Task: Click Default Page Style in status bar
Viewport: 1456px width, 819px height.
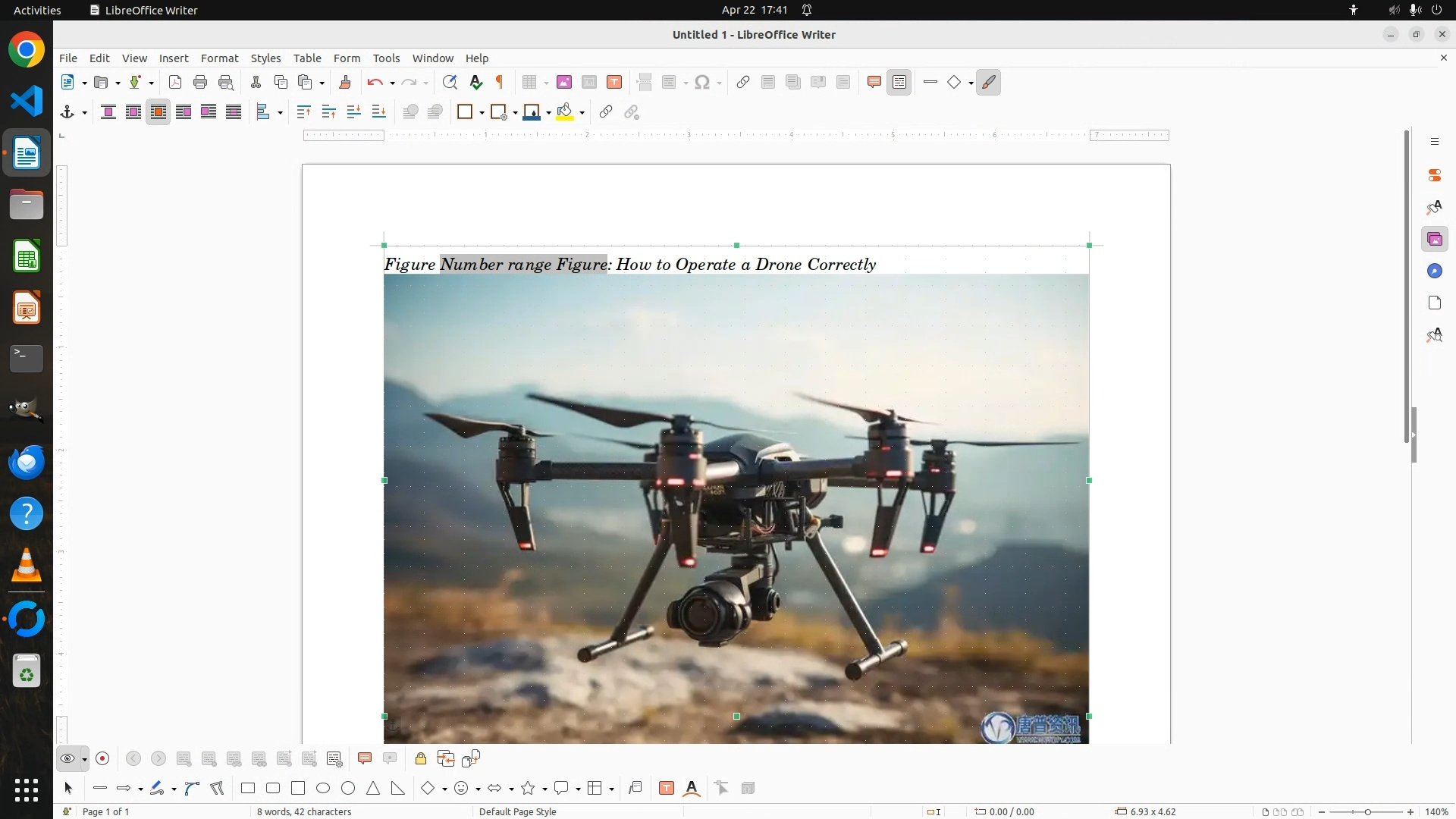Action: pos(517,811)
